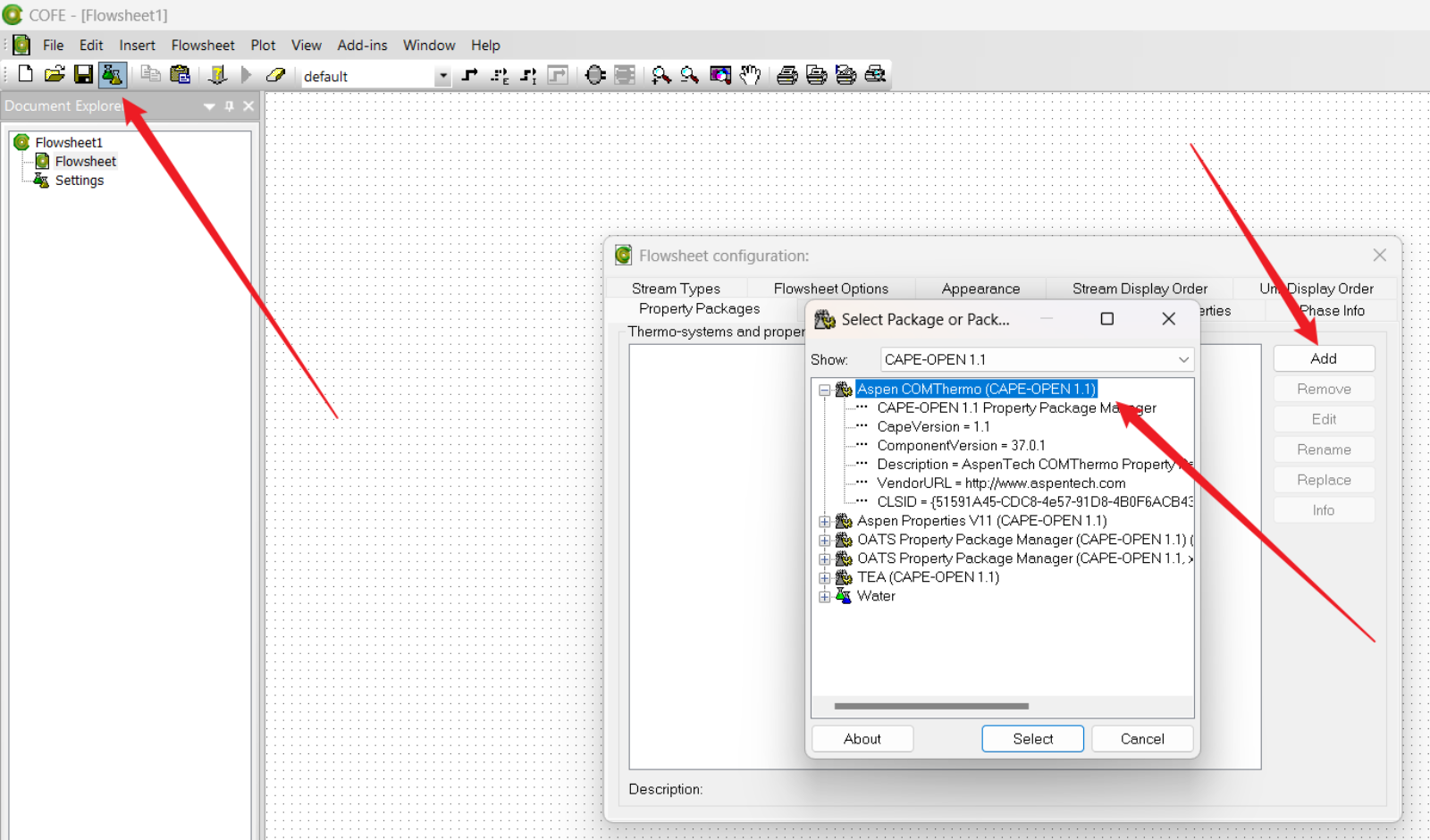Switch to the Stream Types tab

pyautogui.click(x=676, y=289)
